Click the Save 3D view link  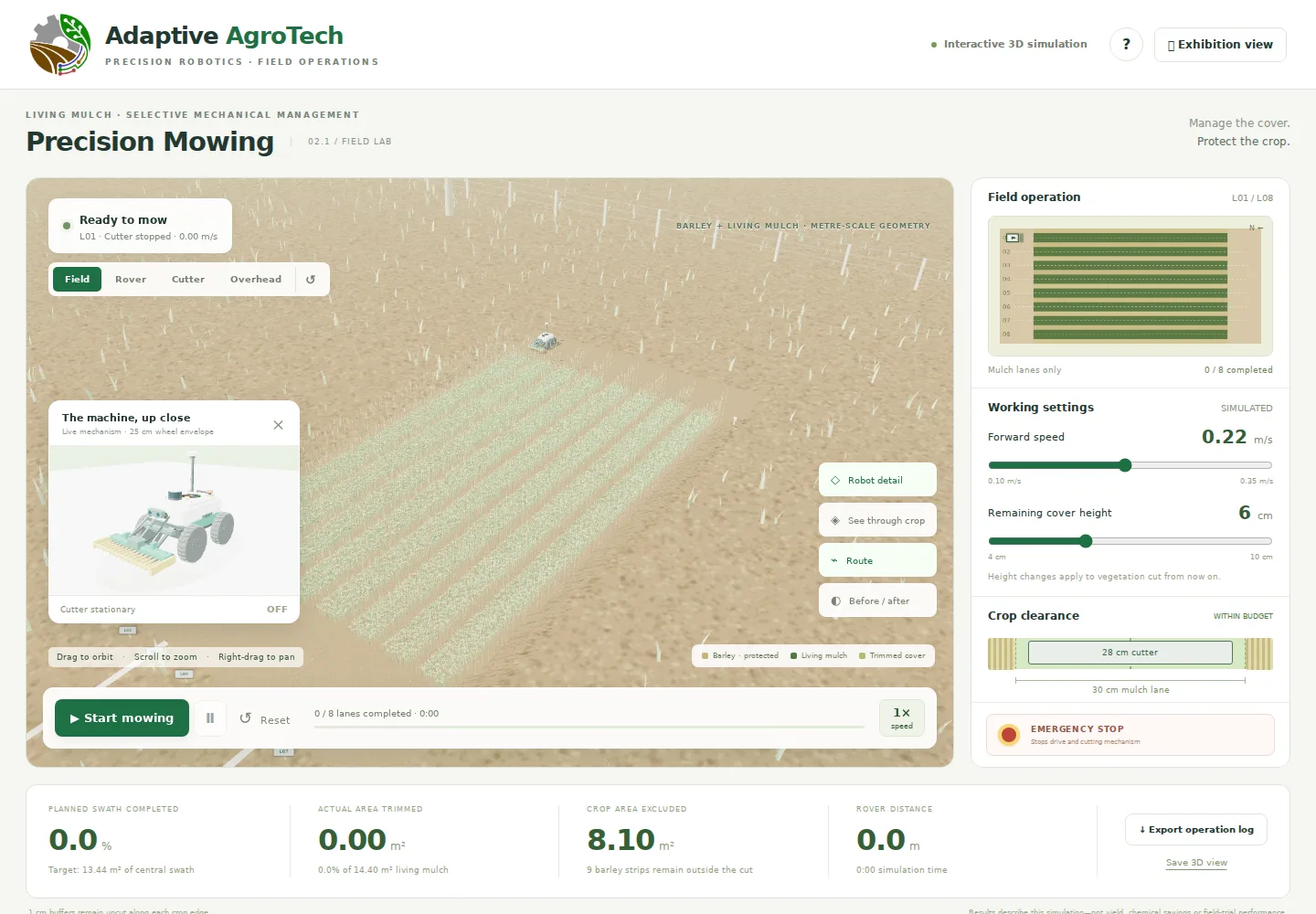1196,863
